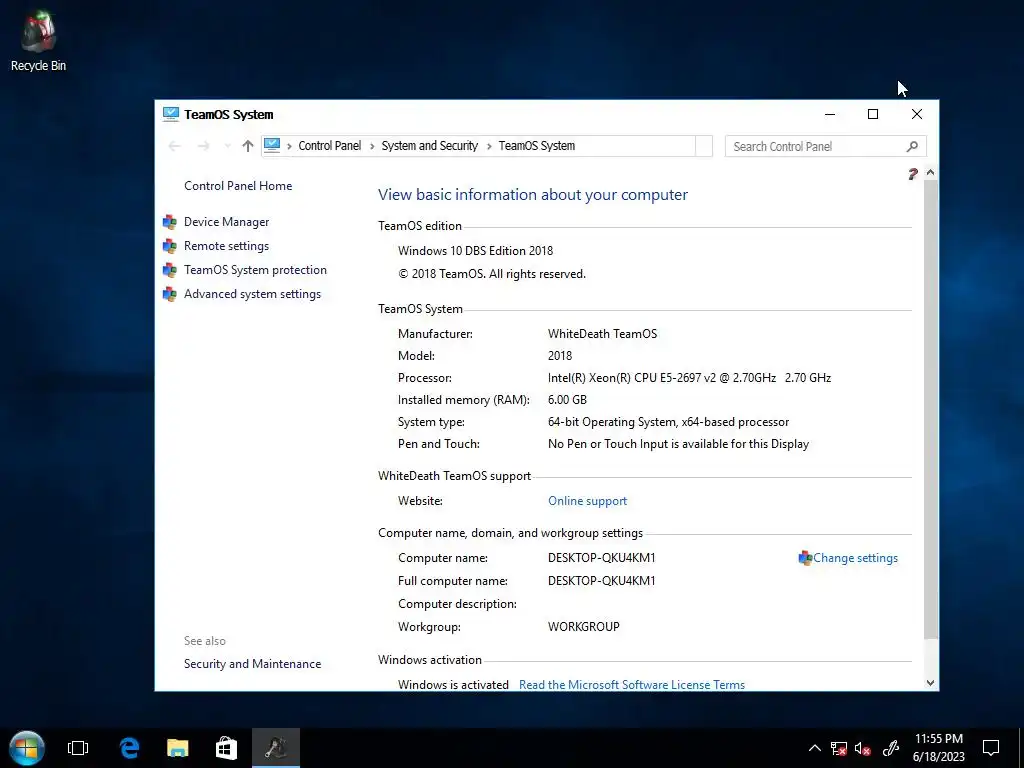Click the pen workspace tray icon
The height and width of the screenshot is (768, 1024).
pyautogui.click(x=891, y=748)
